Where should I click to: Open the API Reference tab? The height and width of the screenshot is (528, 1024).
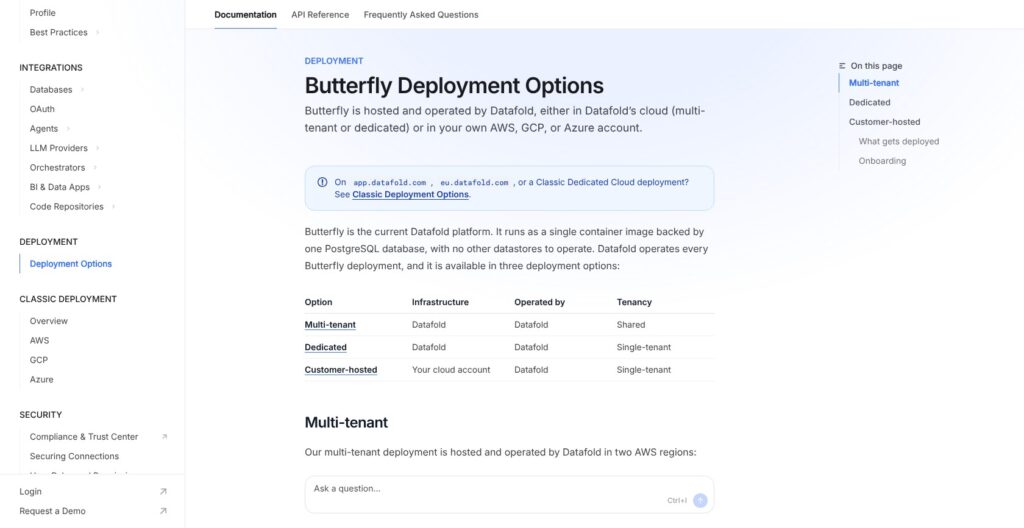pyautogui.click(x=320, y=14)
